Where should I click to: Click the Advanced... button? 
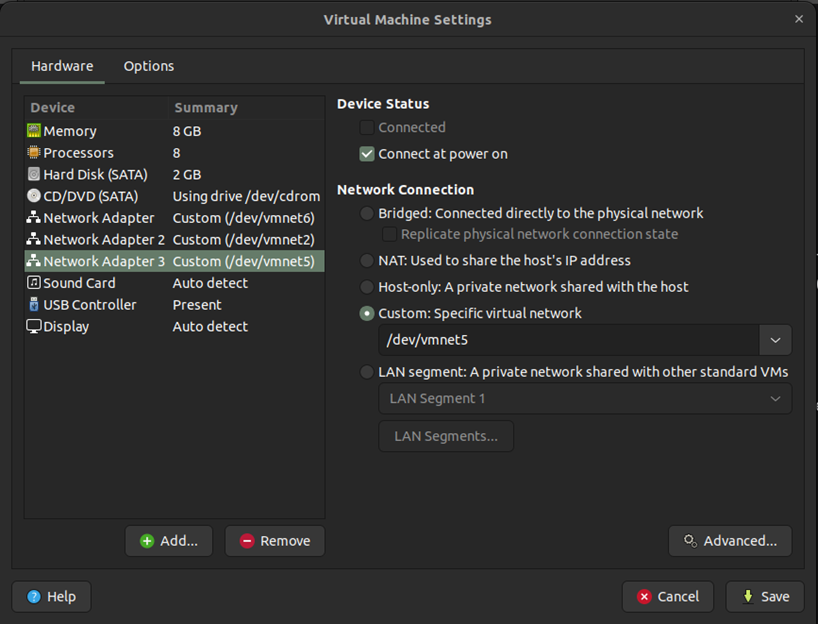(730, 541)
